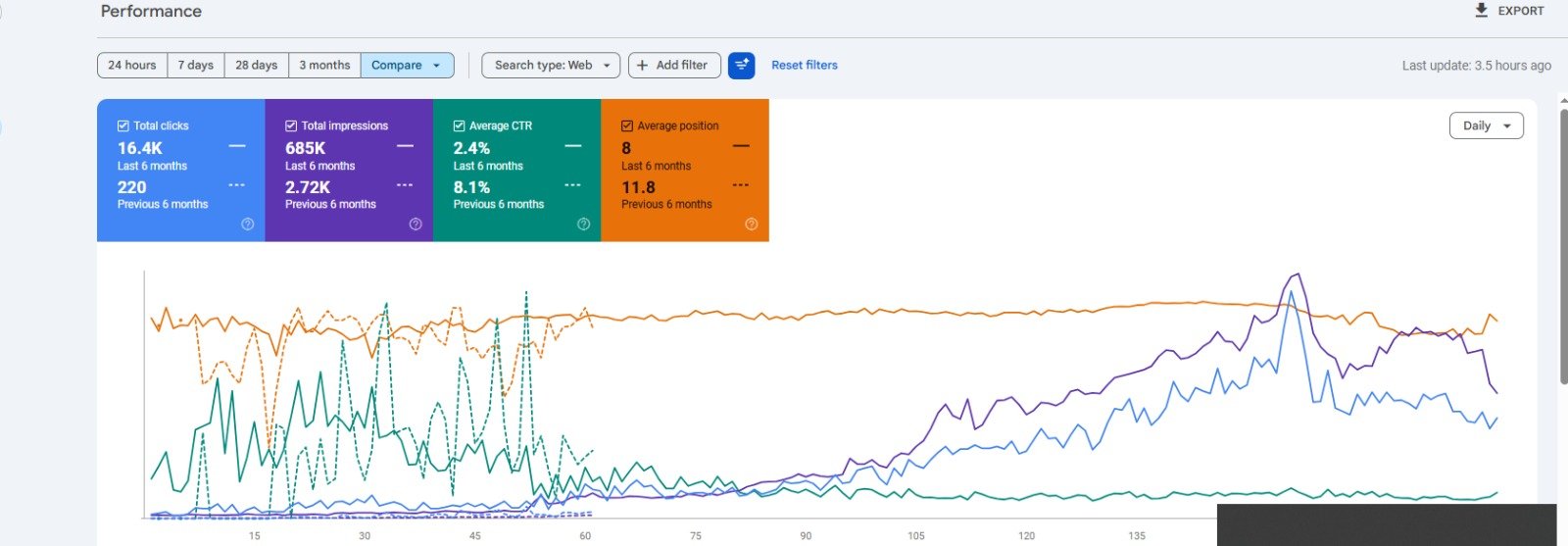The height and width of the screenshot is (546, 1568).
Task: Click the EXPORT button label
Action: click(1521, 11)
